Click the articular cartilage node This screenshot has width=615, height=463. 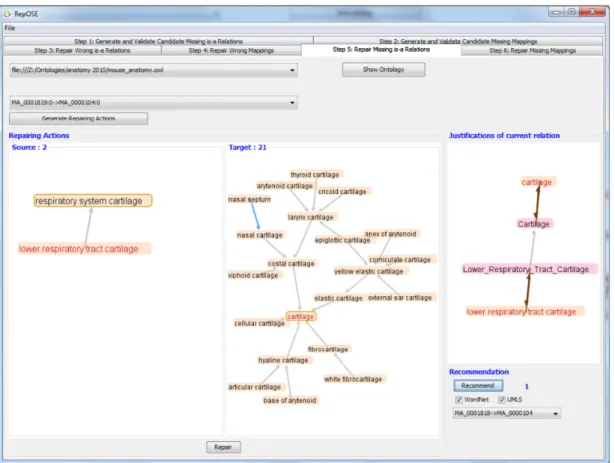click(255, 387)
